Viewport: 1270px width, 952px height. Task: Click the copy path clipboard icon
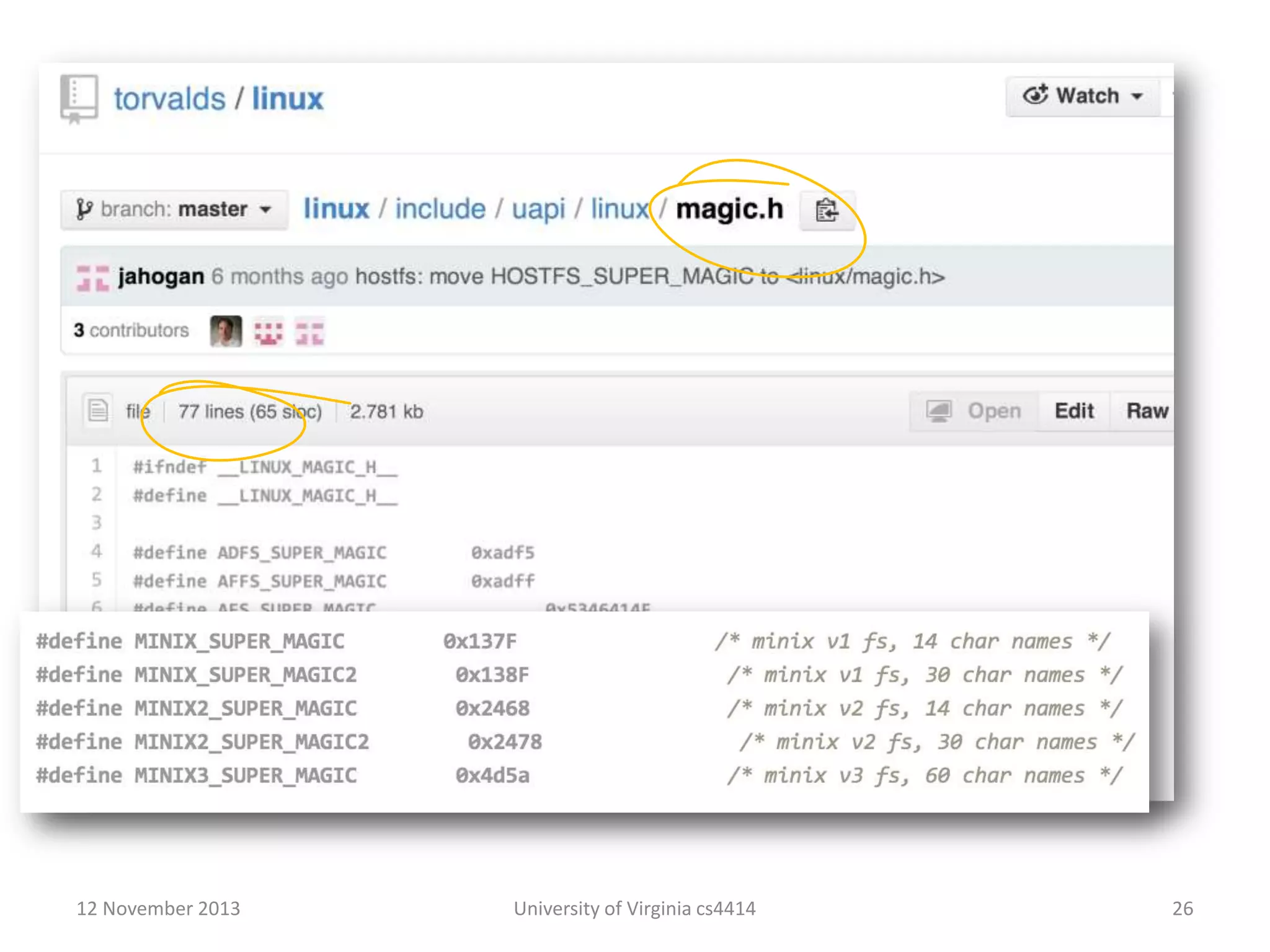826,210
